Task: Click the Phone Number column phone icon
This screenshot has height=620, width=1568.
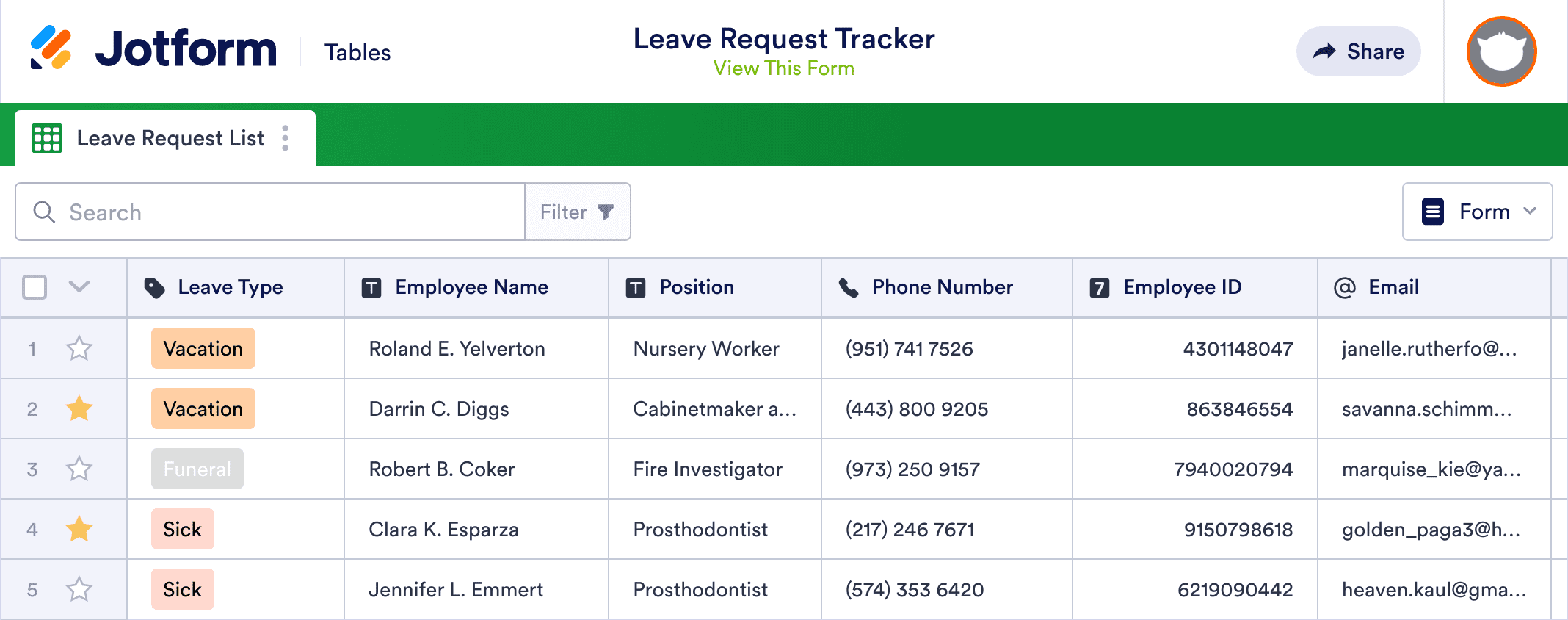Action: click(x=849, y=288)
